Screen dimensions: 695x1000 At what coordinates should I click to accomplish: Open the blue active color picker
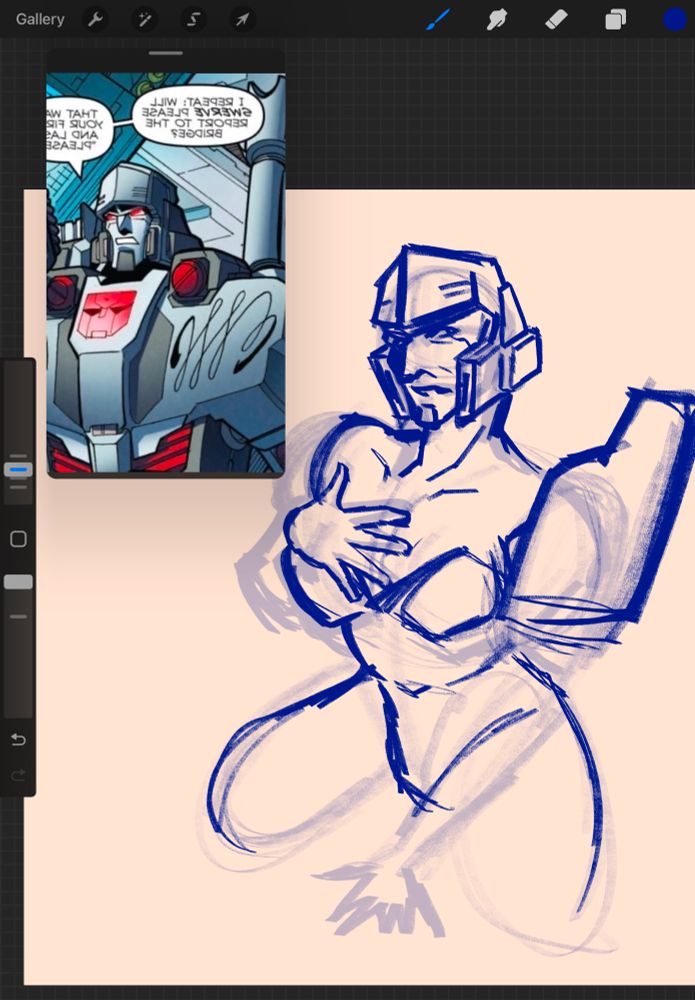[674, 20]
